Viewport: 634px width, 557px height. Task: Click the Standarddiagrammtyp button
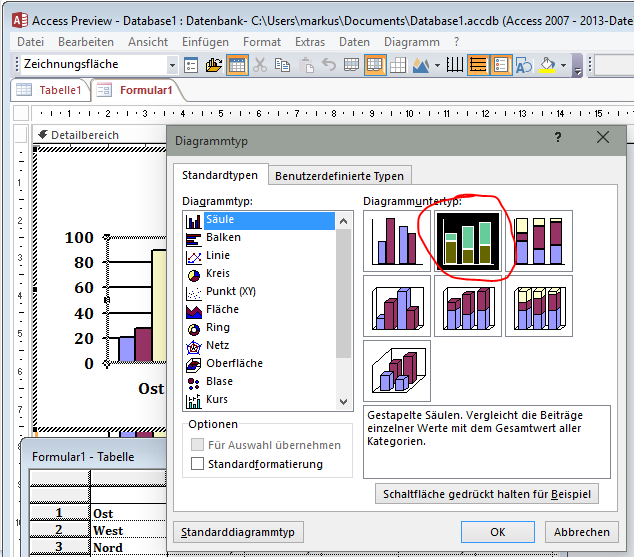[238, 532]
